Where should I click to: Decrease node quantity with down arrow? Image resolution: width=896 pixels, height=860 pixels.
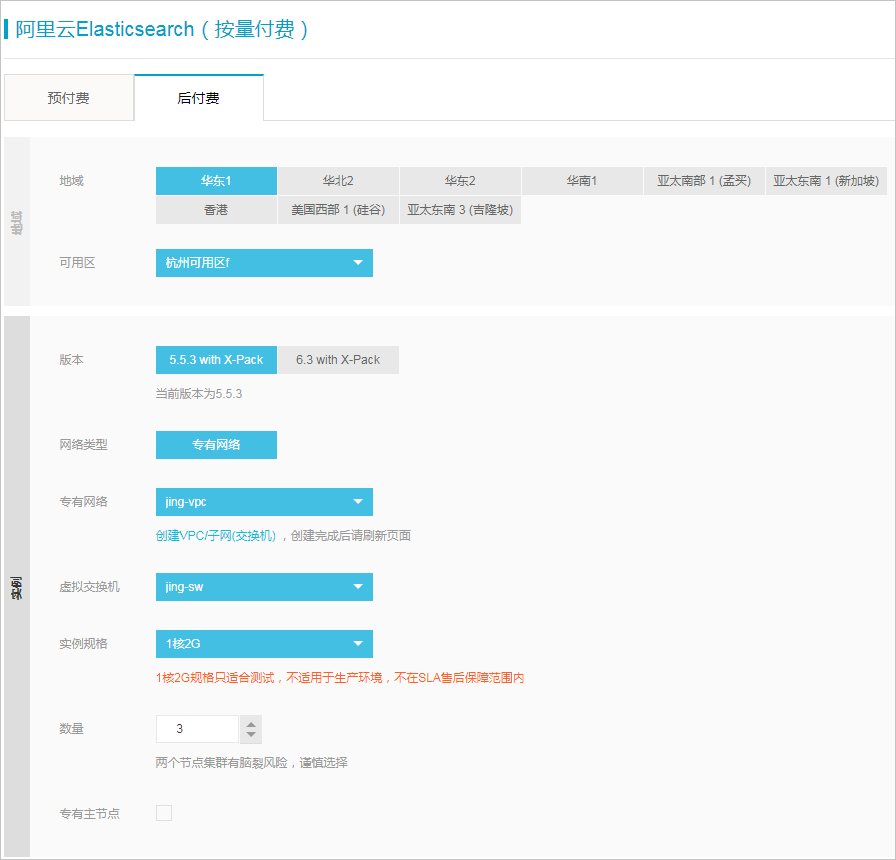pyautogui.click(x=251, y=735)
